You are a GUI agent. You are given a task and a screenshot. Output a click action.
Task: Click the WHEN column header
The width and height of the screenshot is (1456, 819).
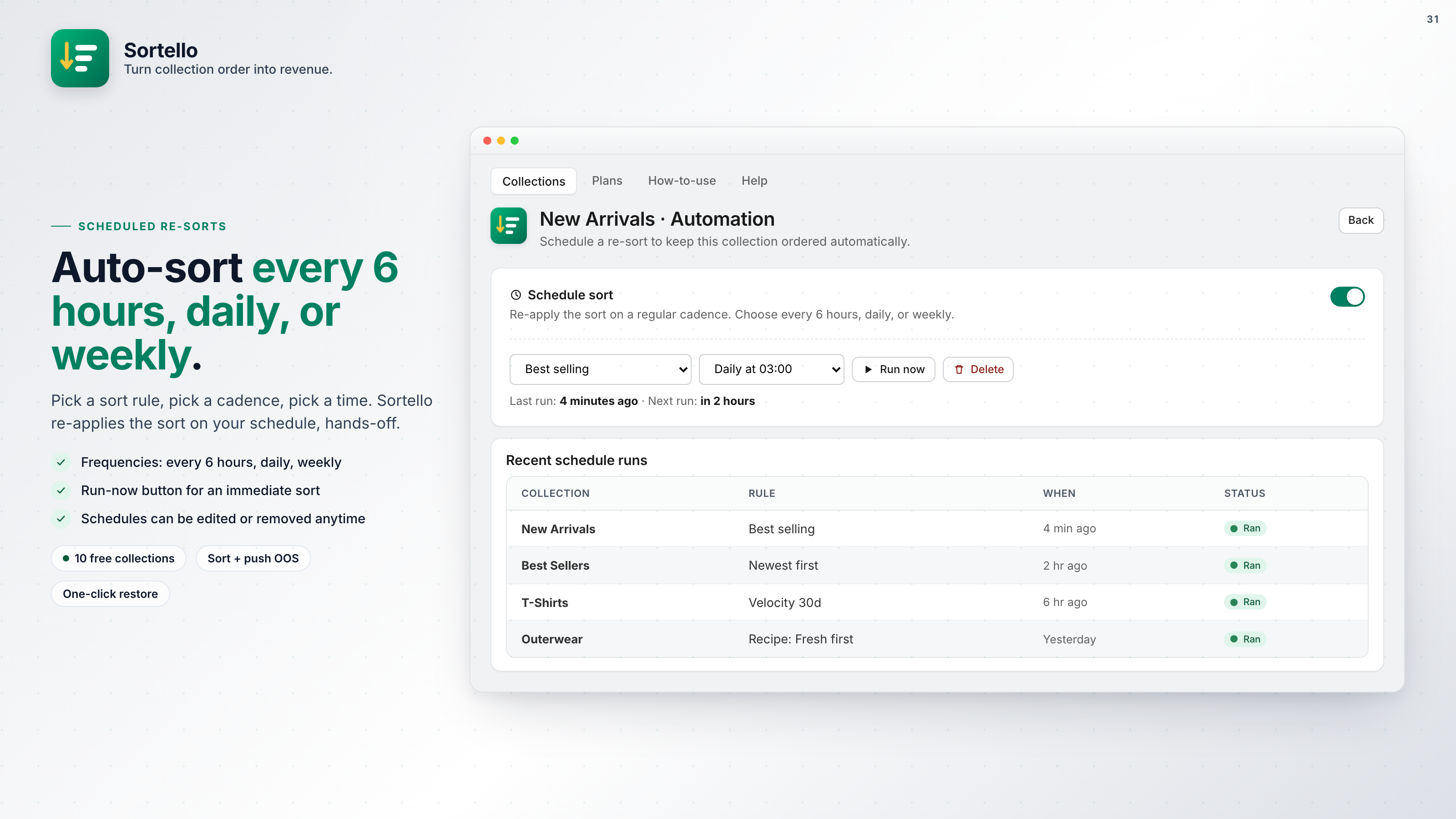point(1059,493)
